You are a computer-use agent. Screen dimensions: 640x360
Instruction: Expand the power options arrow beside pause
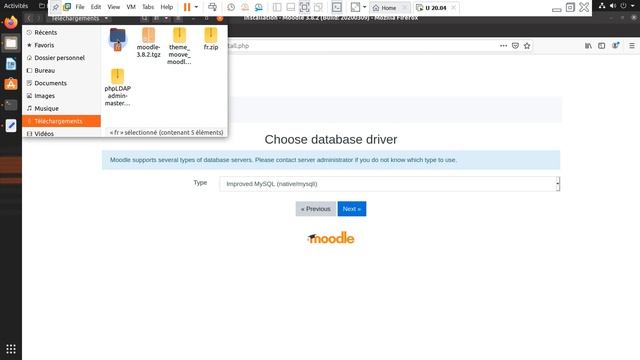196,7
